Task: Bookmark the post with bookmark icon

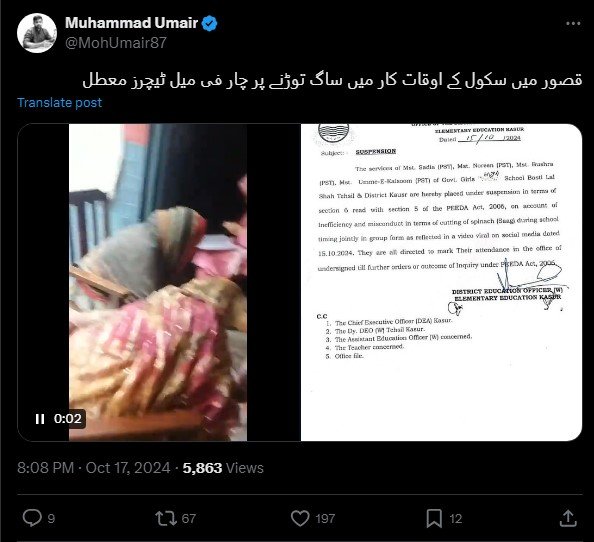Action: [434, 518]
